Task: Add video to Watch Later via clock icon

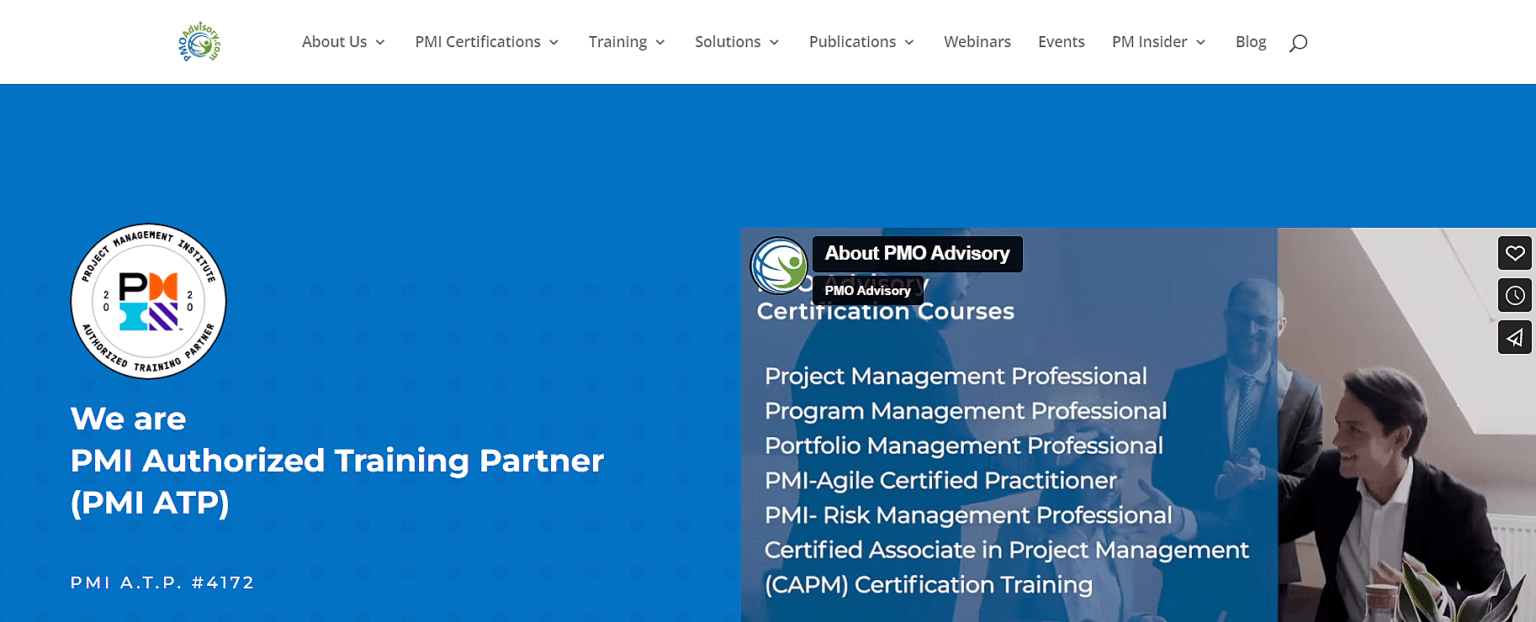Action: point(1514,295)
